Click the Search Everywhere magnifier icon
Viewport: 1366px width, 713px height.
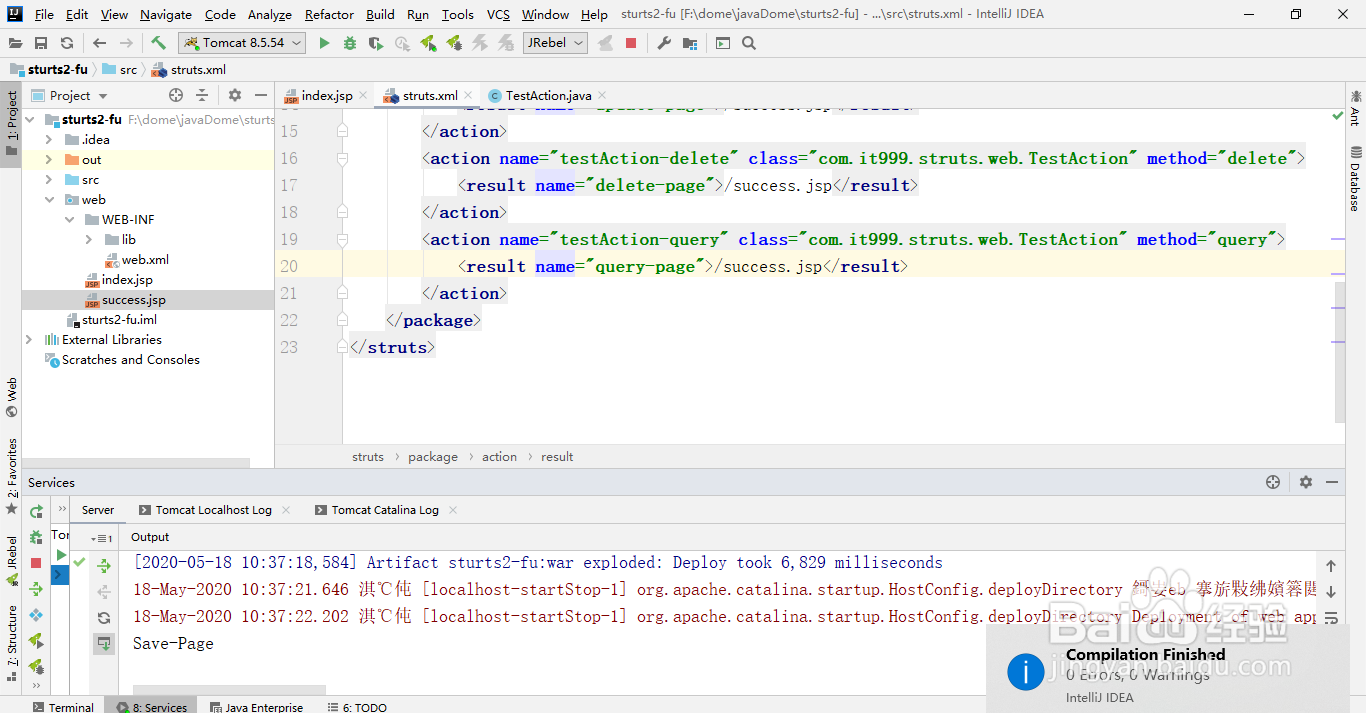[749, 43]
